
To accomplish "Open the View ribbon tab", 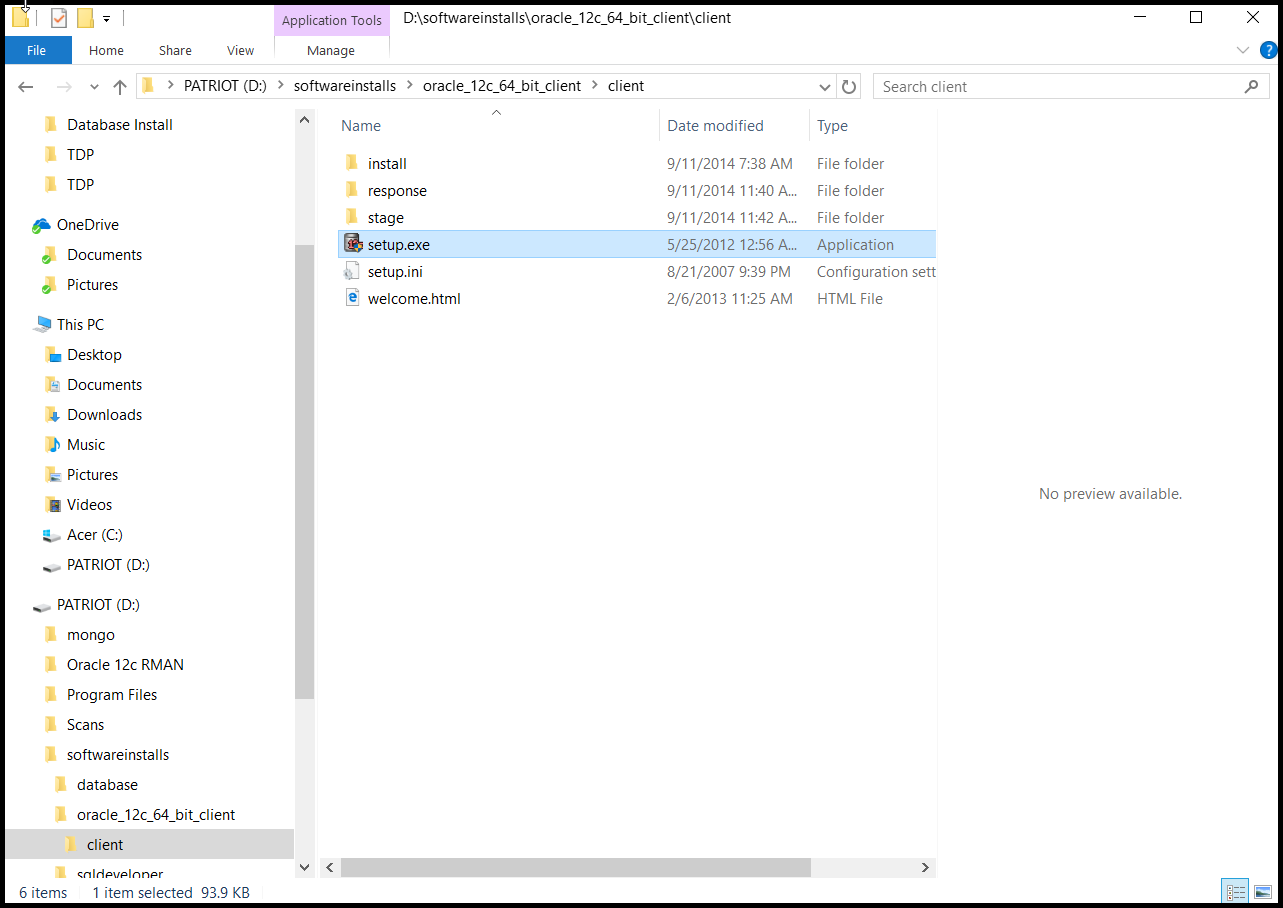I will pyautogui.click(x=241, y=50).
